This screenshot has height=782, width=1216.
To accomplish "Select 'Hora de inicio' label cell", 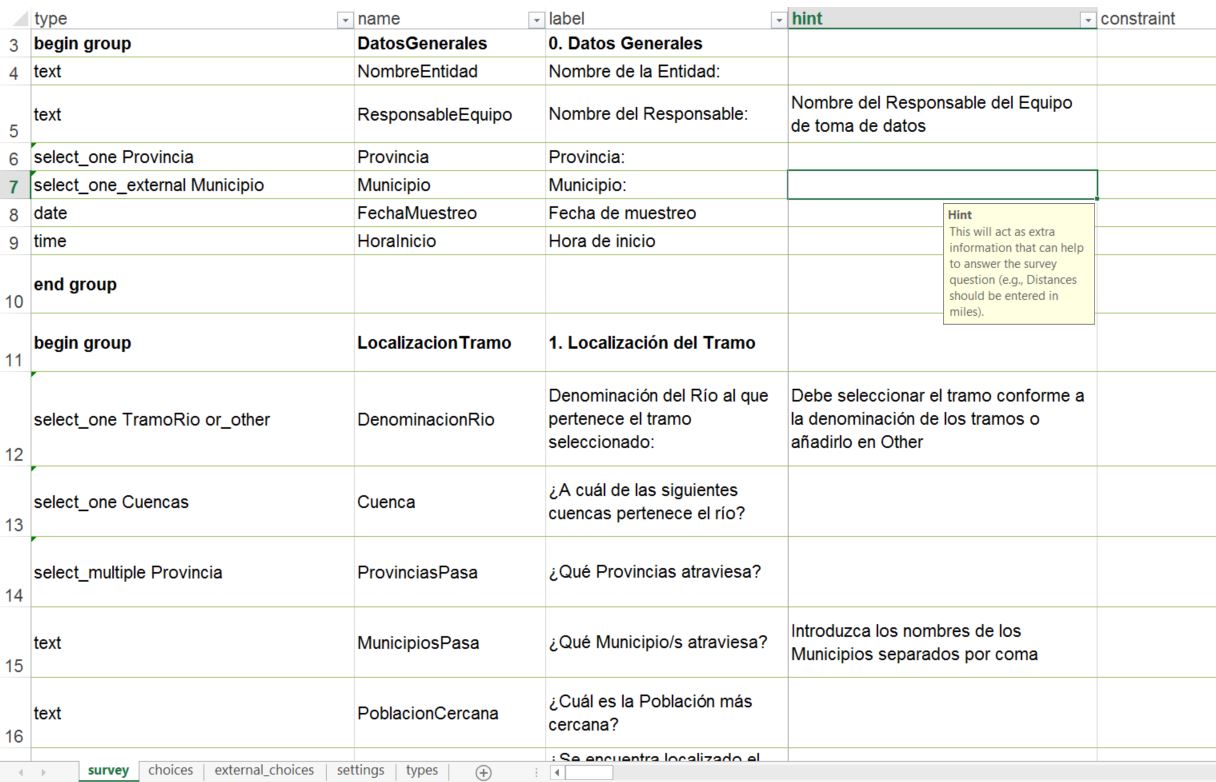I will coord(667,241).
